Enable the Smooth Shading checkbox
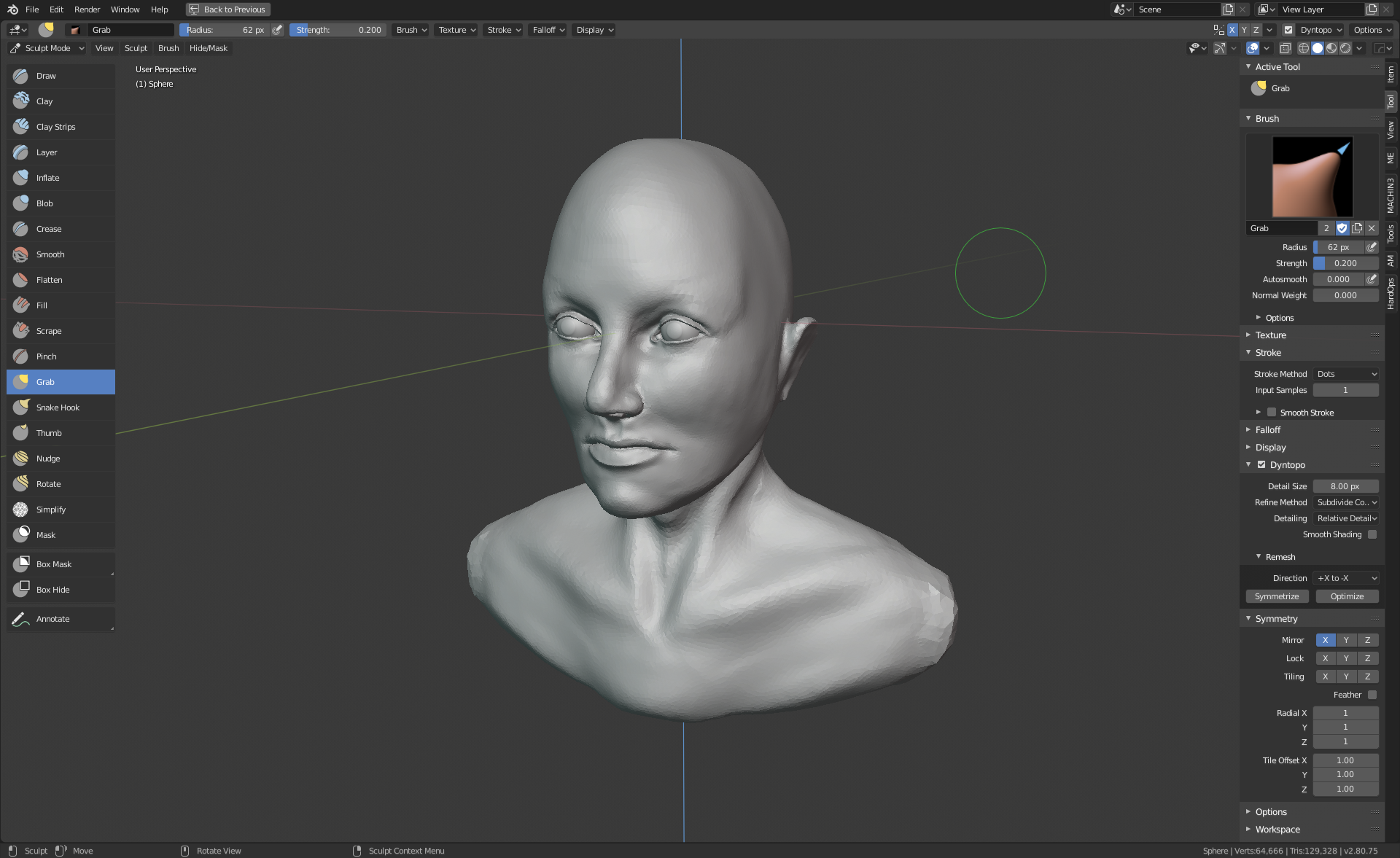 pos(1372,534)
